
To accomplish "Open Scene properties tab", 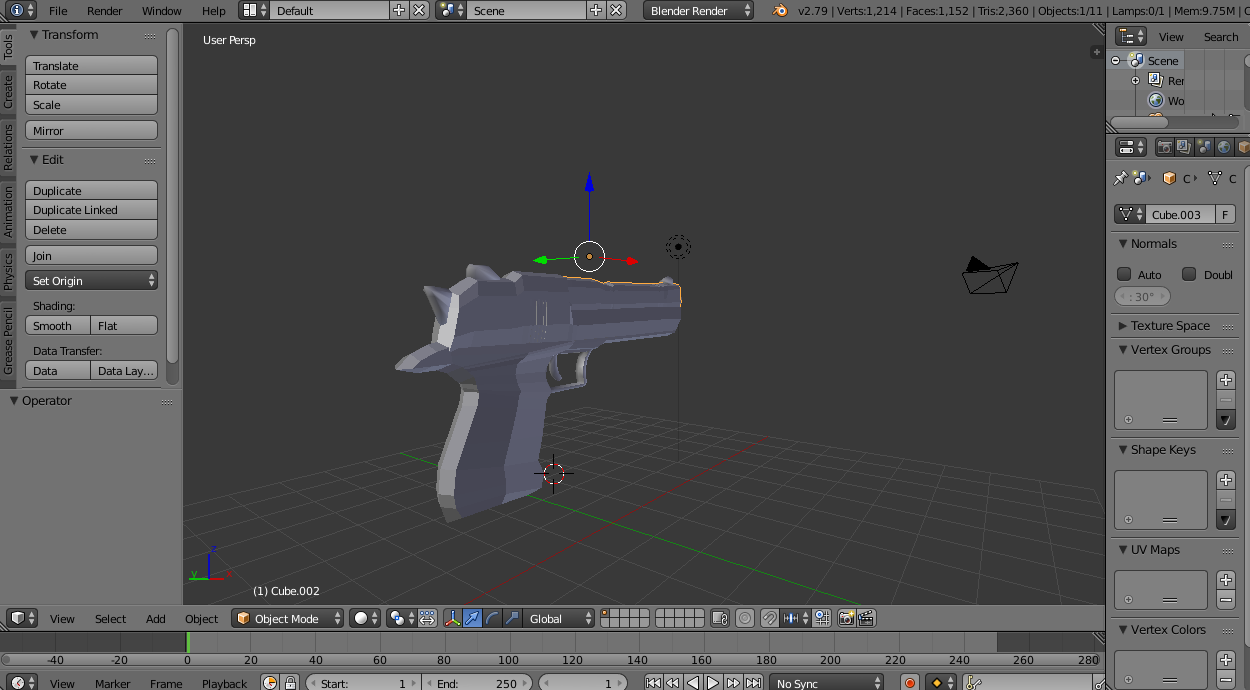I will coord(1204,147).
